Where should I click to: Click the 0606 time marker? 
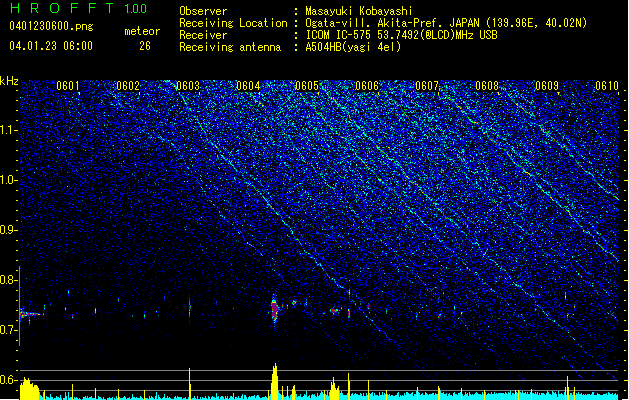(x=367, y=86)
